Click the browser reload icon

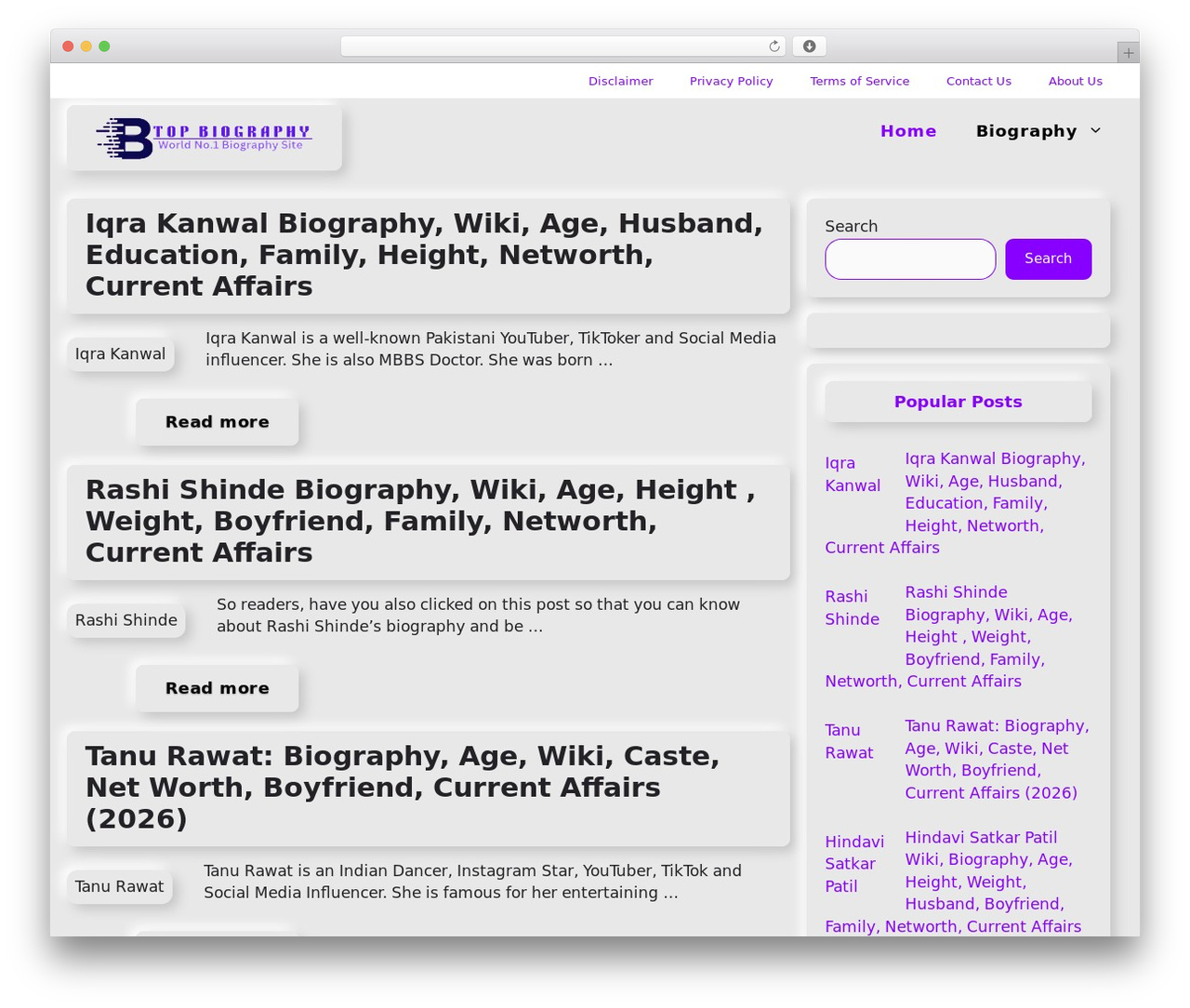coord(774,46)
